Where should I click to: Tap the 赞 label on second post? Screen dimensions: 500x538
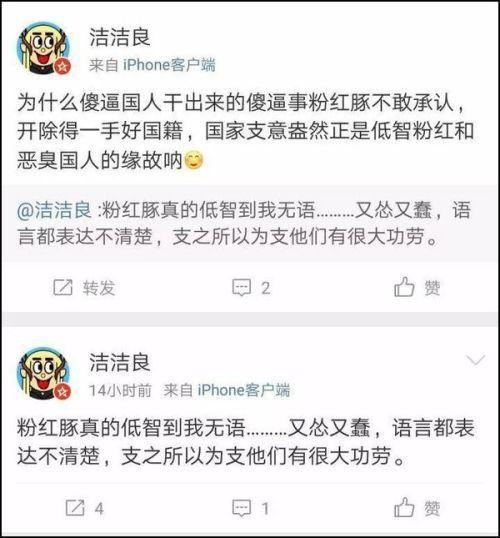(x=432, y=508)
